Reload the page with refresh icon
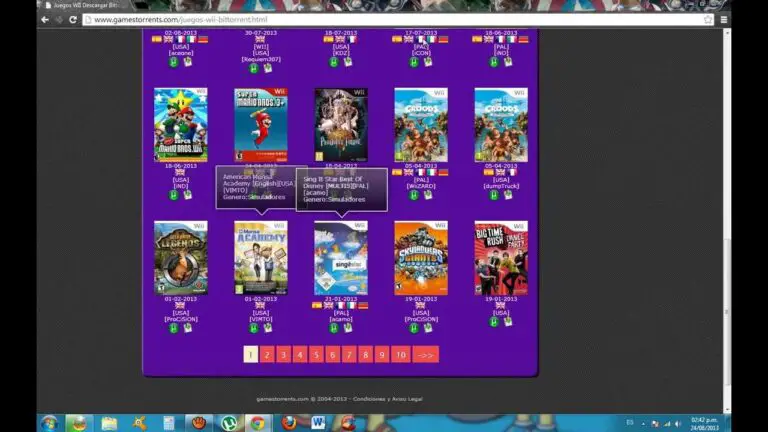The height and width of the screenshot is (432, 768). [73, 20]
